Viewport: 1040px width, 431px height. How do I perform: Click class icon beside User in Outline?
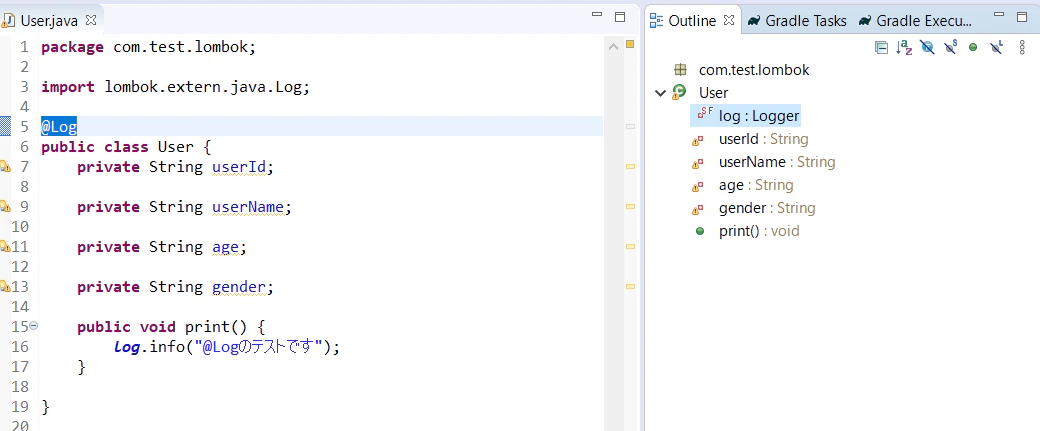click(680, 93)
